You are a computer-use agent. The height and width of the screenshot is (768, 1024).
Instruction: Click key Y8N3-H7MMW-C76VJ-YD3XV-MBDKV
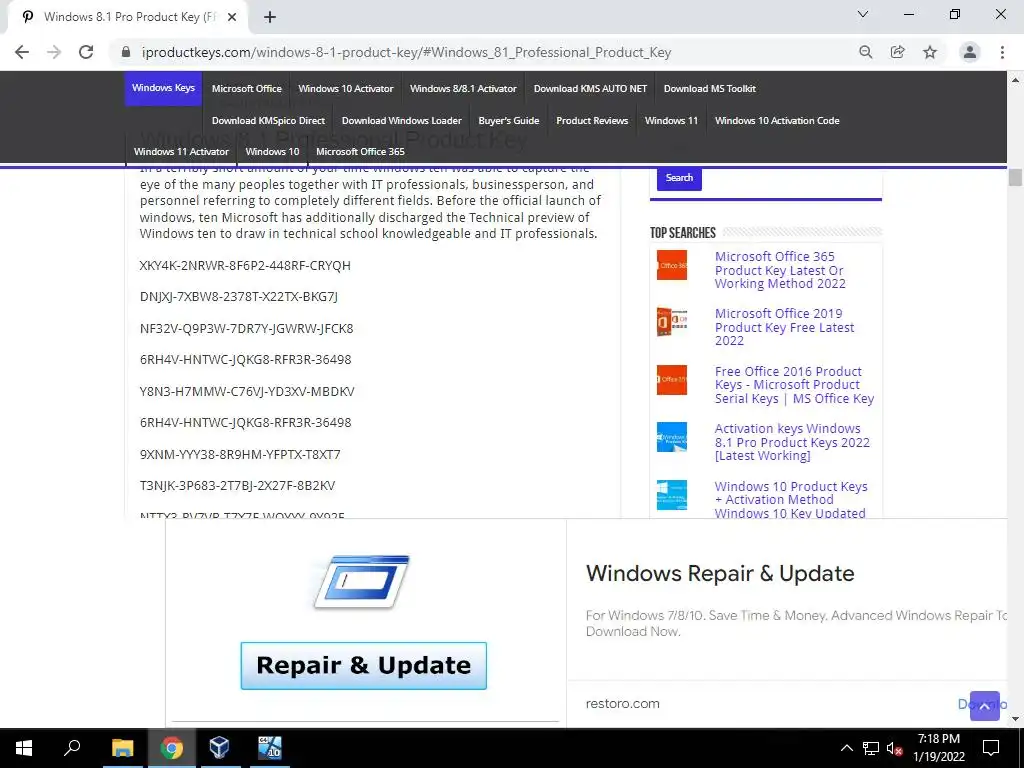tap(247, 392)
